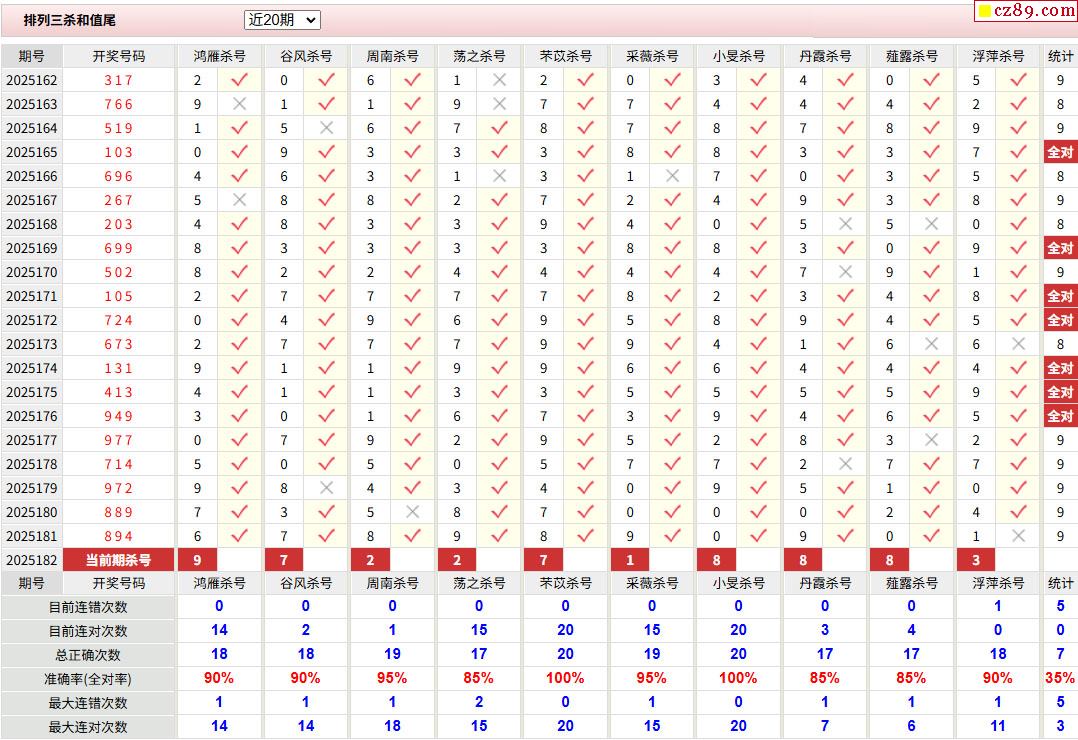Click the red kill number 9 under 鸿雁杀号 for period 2025182
1078x740 pixels.
[x=198, y=560]
